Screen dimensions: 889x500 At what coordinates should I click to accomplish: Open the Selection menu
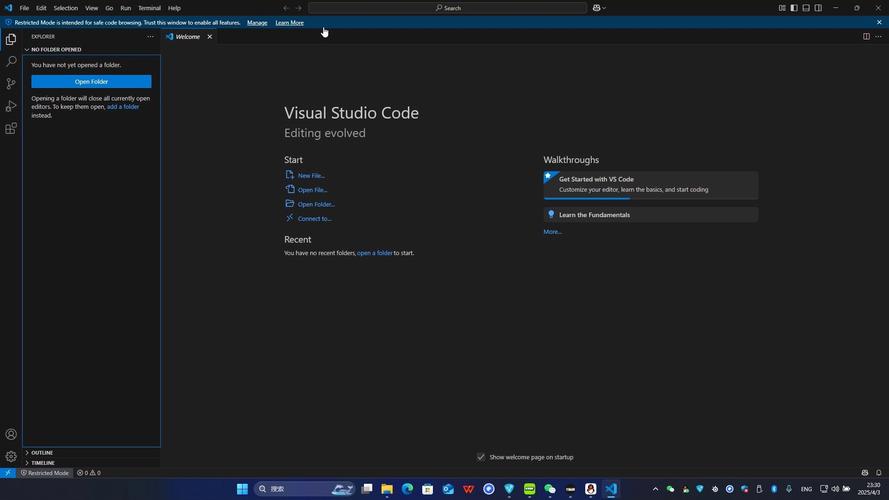[x=66, y=8]
